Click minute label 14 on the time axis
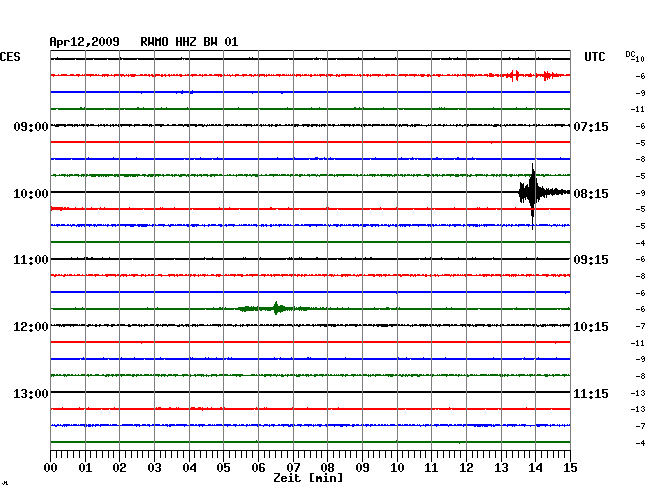 coord(535,468)
